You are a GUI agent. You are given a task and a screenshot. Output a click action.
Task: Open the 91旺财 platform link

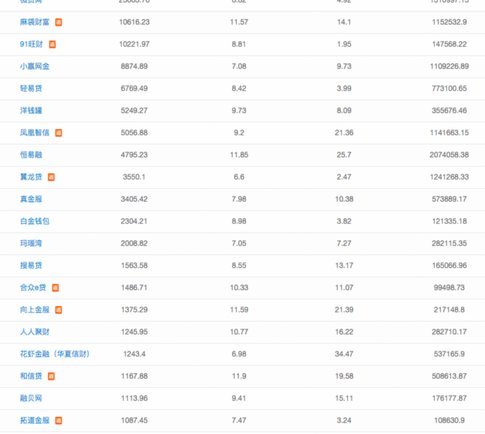point(31,44)
